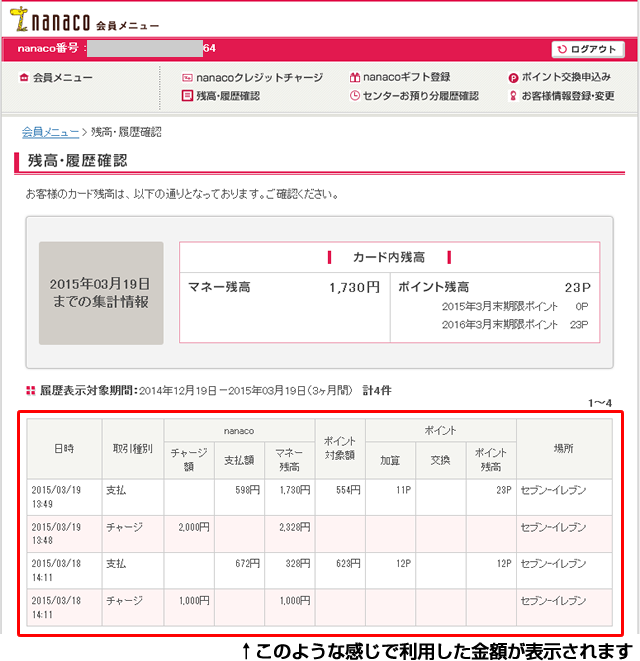Select the 623円 point-eligible amount cell
Viewport: 640px width, 661px height.
[340, 570]
